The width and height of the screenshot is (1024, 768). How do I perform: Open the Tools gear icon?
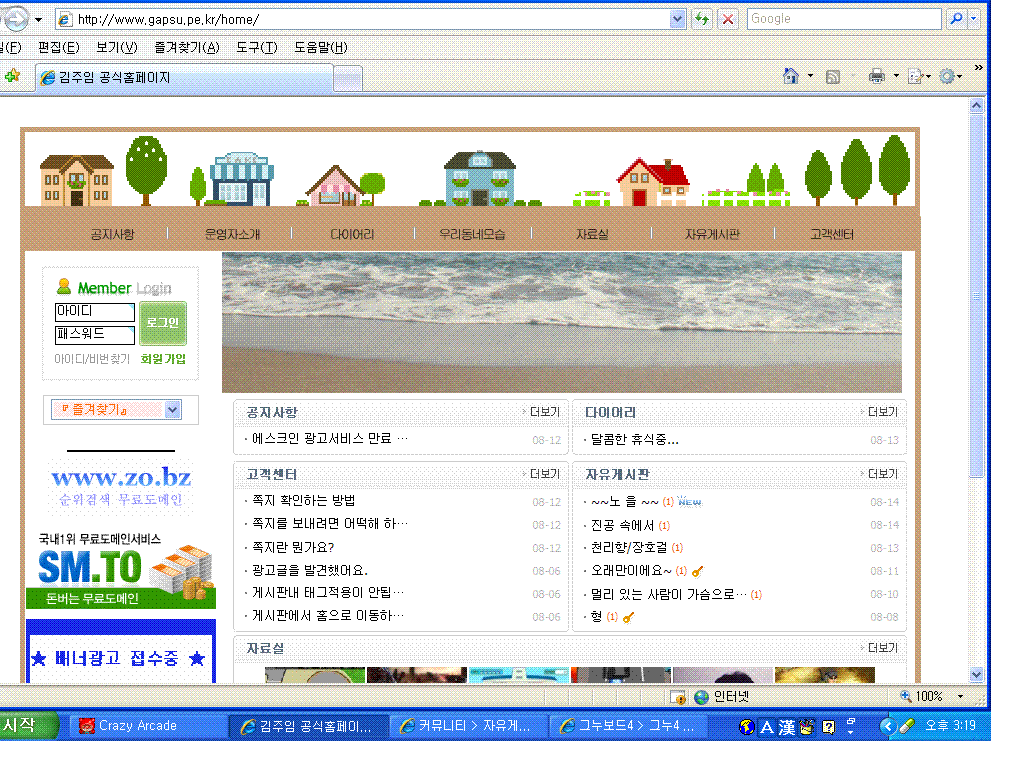pyautogui.click(x=945, y=76)
